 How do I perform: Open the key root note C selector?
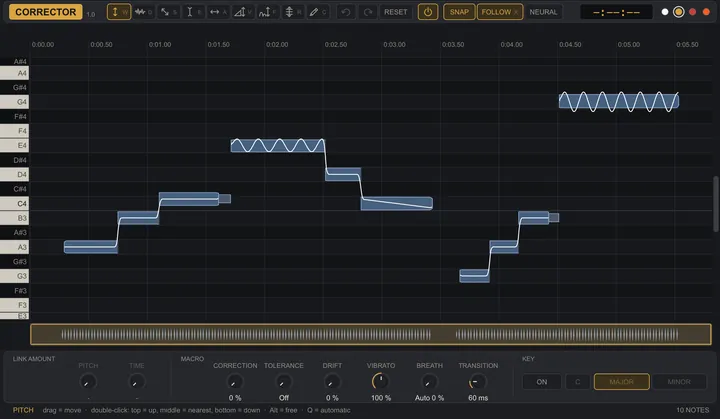pyautogui.click(x=578, y=382)
